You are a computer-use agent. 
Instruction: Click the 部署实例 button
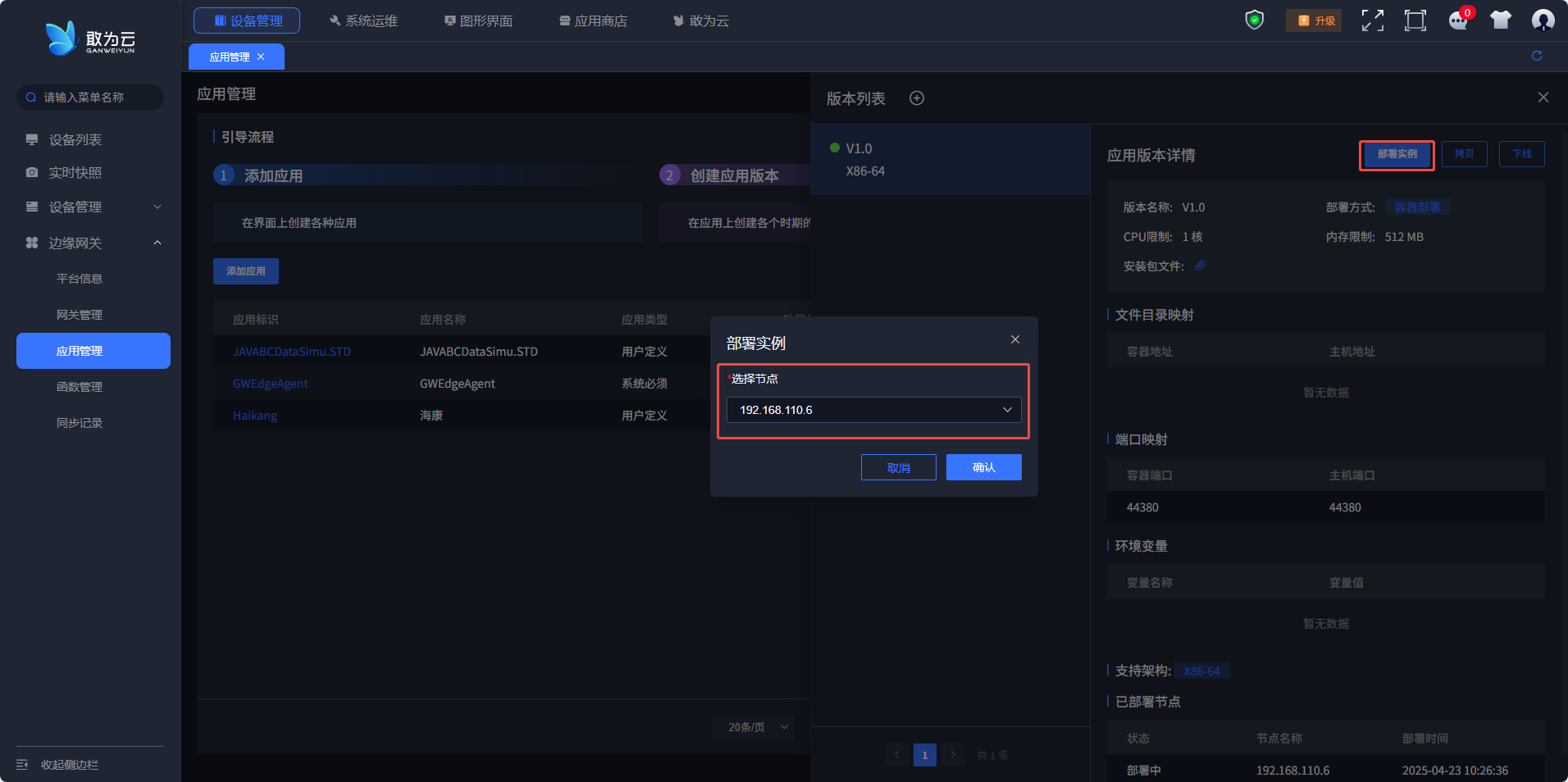[1397, 154]
